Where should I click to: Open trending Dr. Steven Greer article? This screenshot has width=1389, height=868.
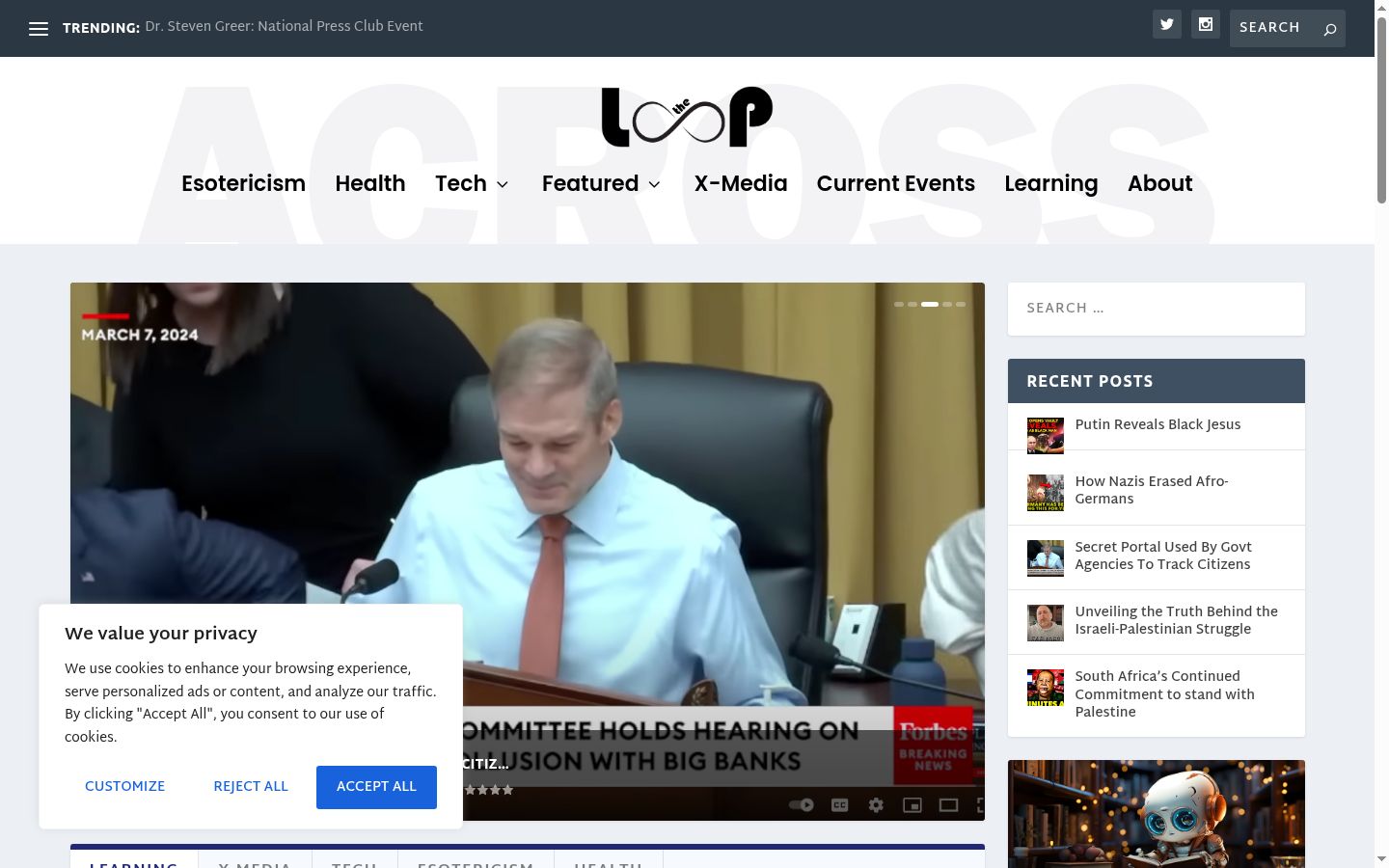285,27
